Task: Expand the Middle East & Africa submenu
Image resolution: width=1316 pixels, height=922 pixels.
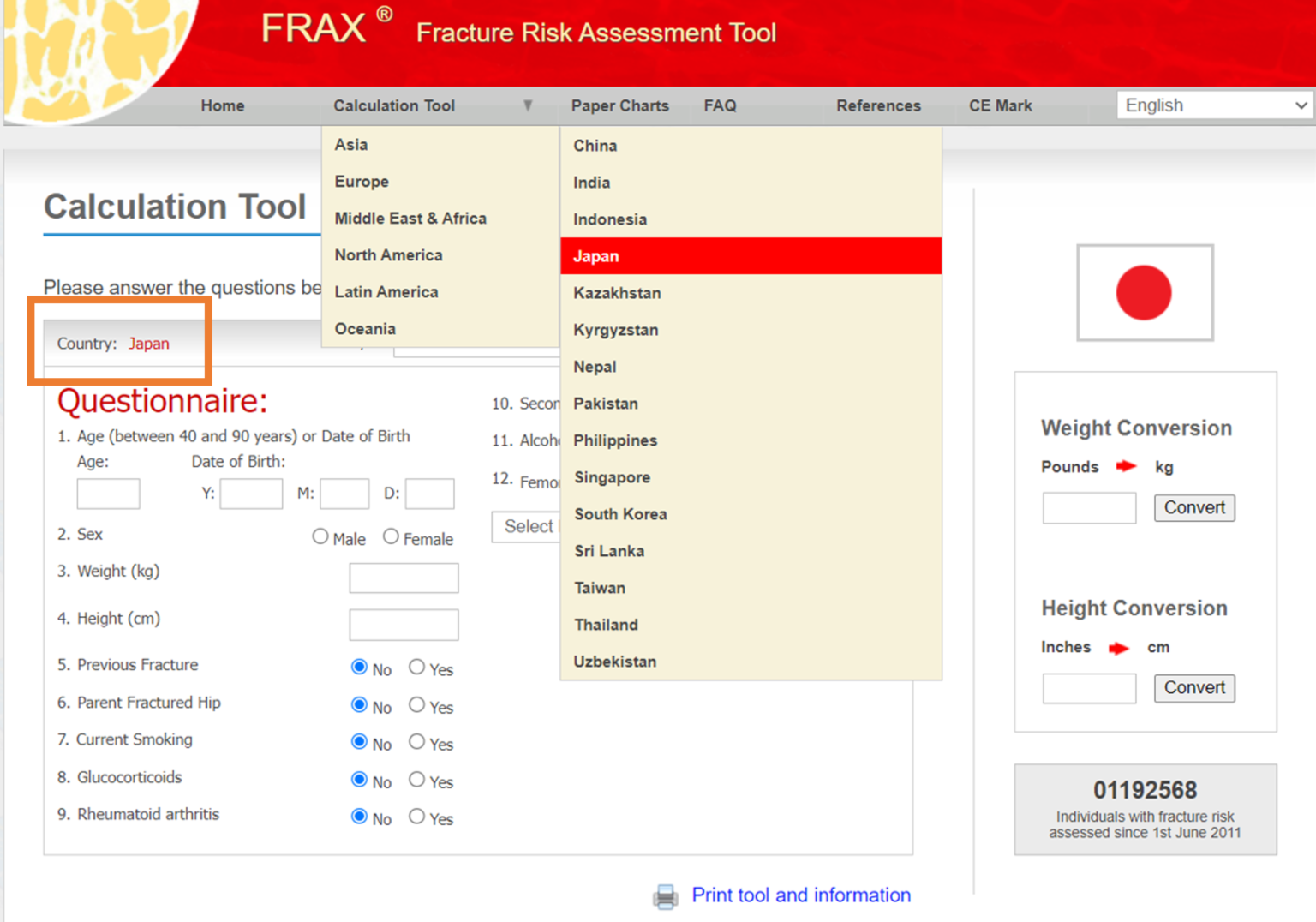Action: click(x=410, y=218)
